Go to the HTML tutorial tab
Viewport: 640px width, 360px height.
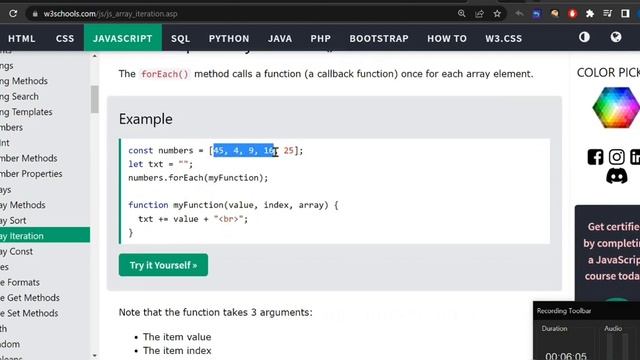pyautogui.click(x=22, y=38)
